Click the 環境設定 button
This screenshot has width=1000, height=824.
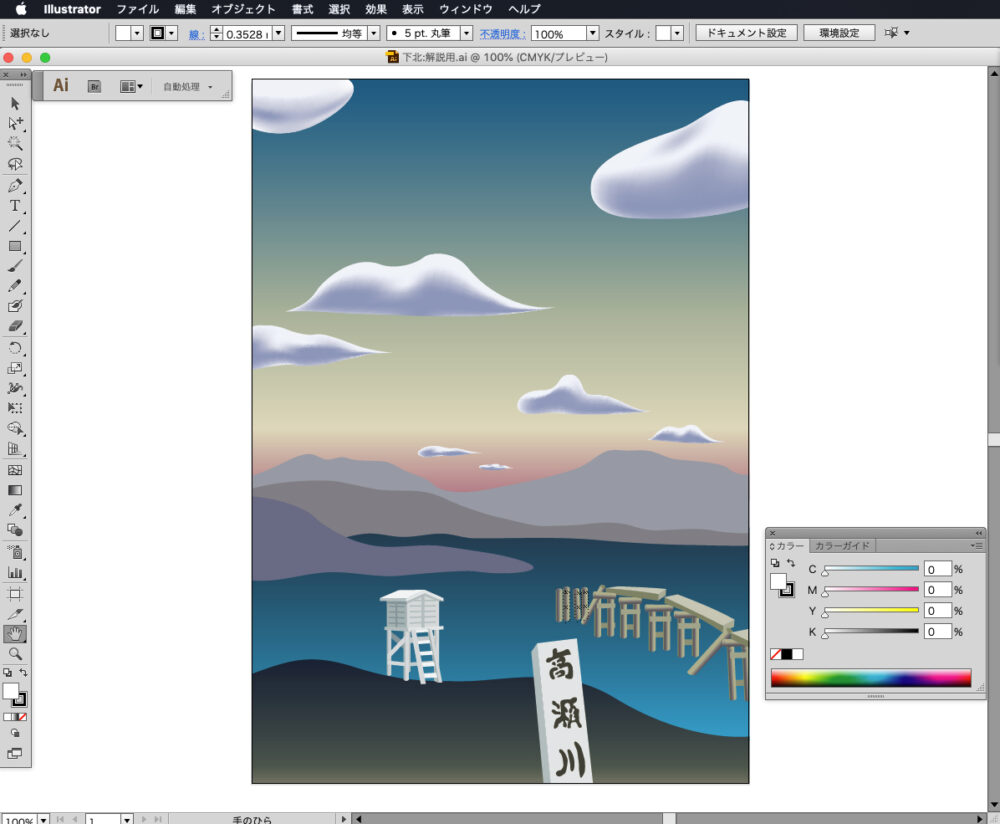tap(839, 33)
